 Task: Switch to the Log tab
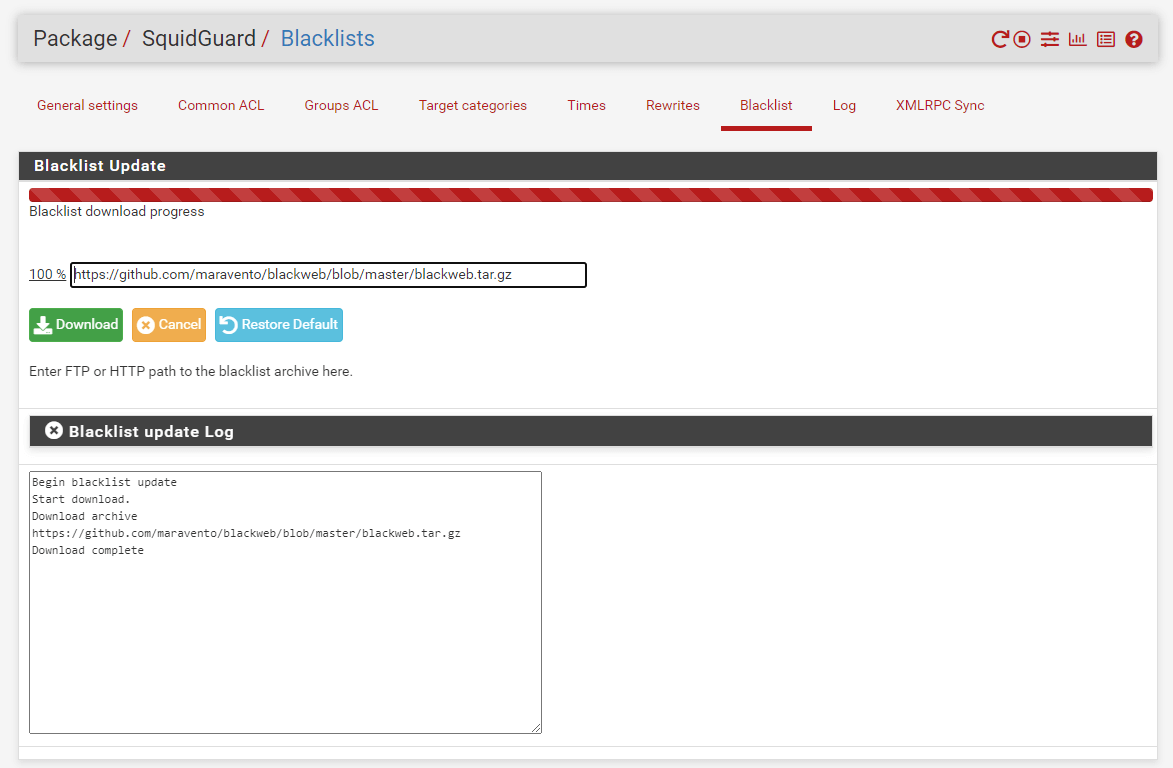844,105
